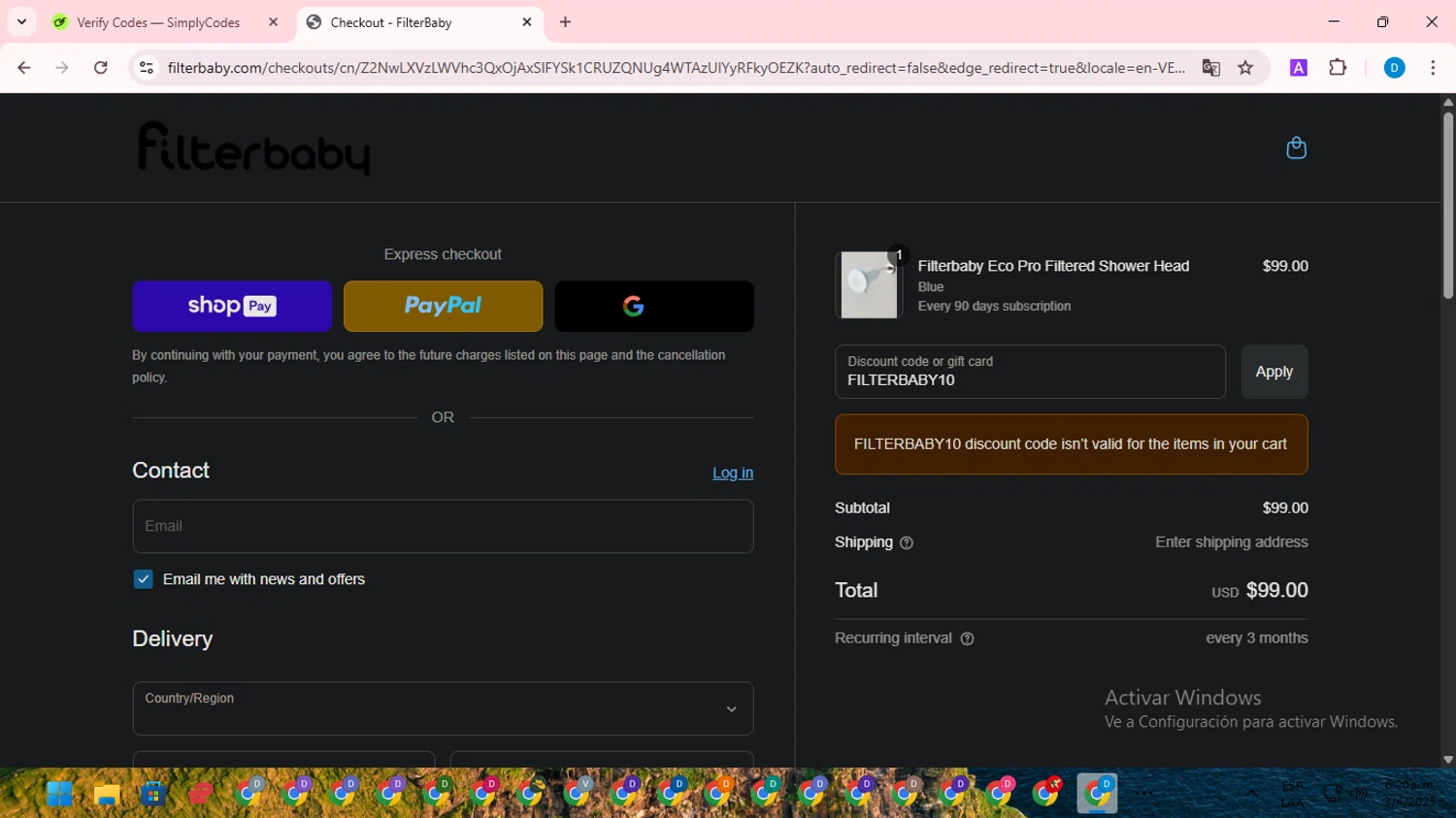Pay with Shop Pay
Viewport: 1456px width, 818px height.
(232, 307)
